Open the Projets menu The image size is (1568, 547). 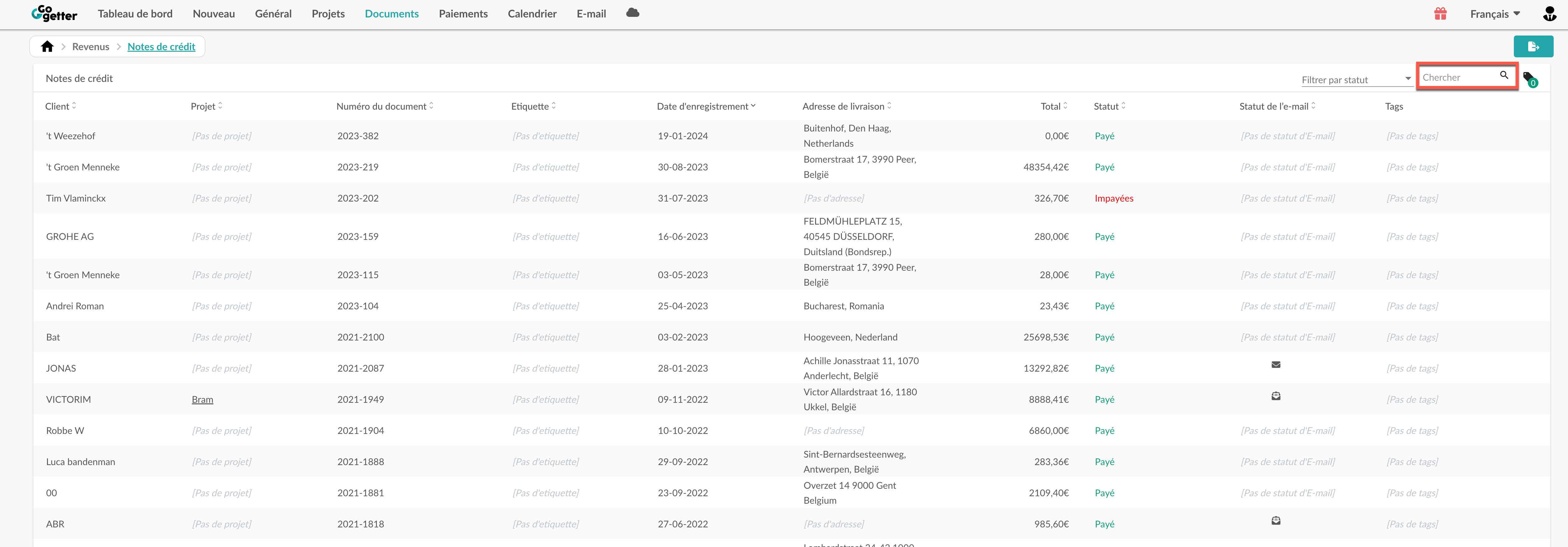328,13
